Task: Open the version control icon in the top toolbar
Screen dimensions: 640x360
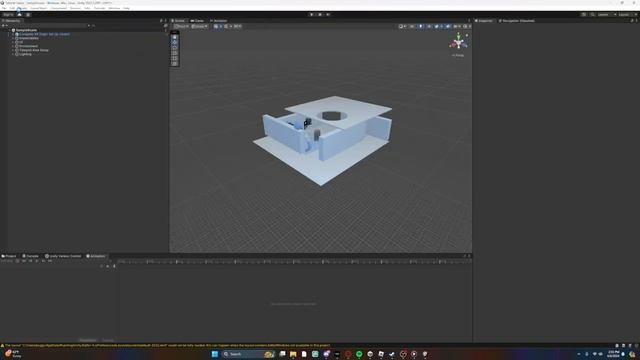Action: 28,14
